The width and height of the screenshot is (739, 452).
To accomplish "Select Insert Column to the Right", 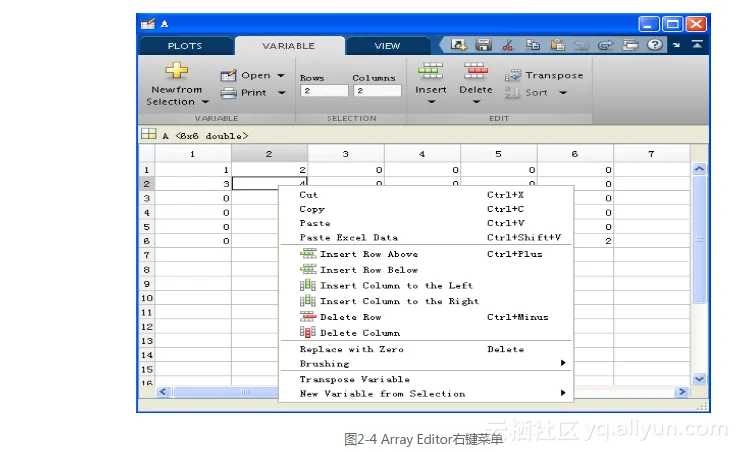I will coord(427,301).
